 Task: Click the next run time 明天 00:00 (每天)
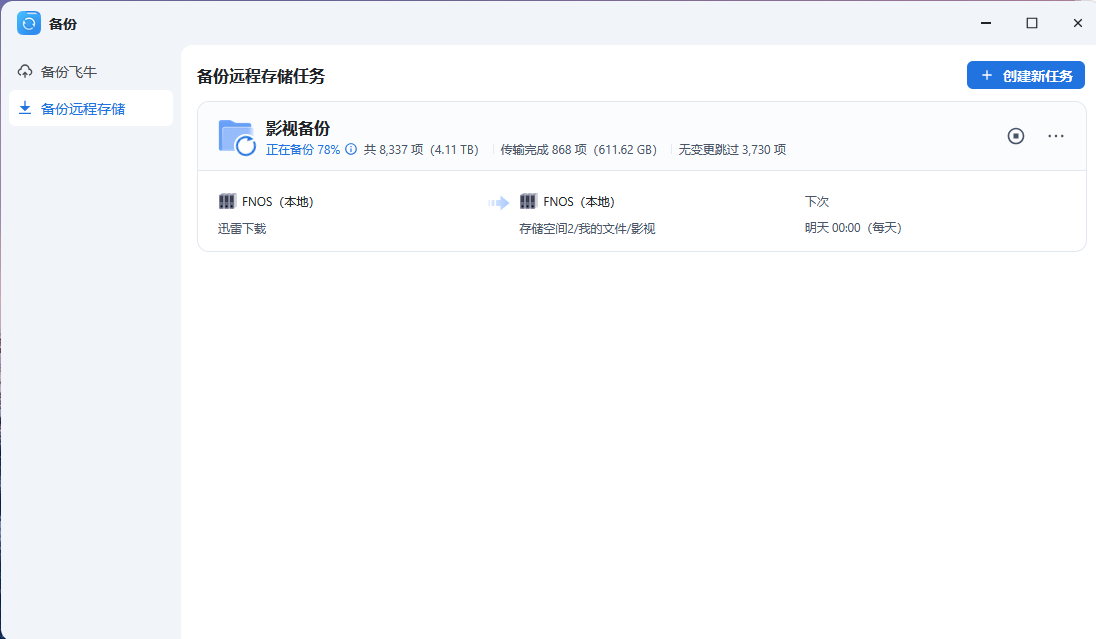point(853,228)
